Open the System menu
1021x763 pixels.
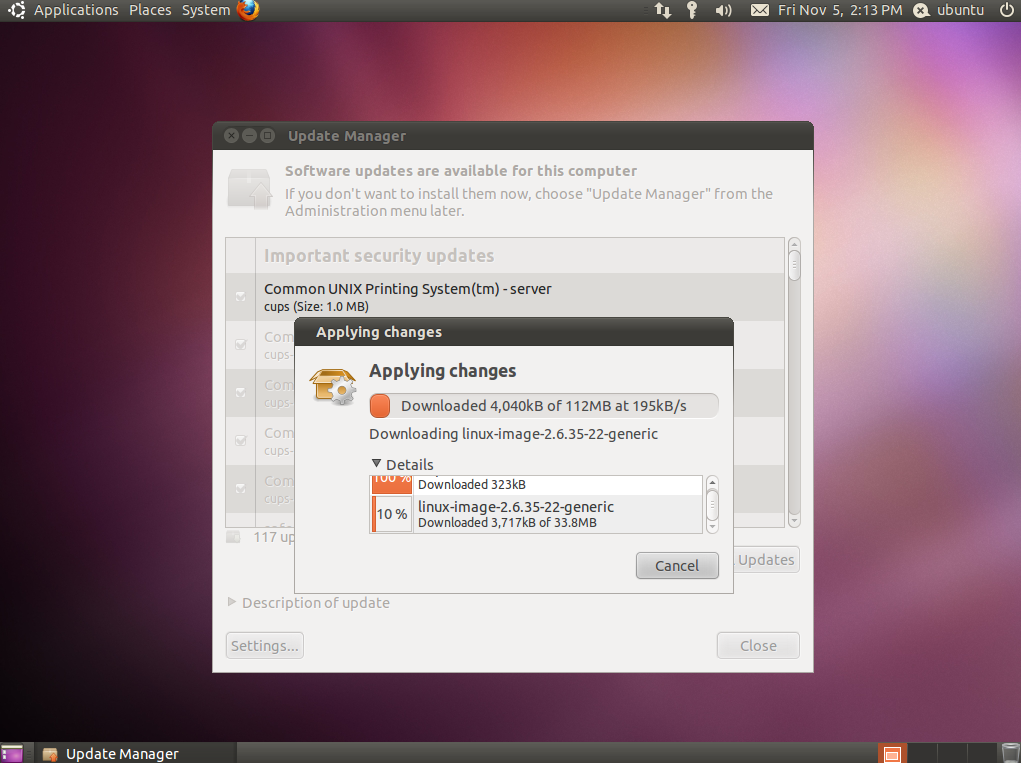click(x=205, y=11)
